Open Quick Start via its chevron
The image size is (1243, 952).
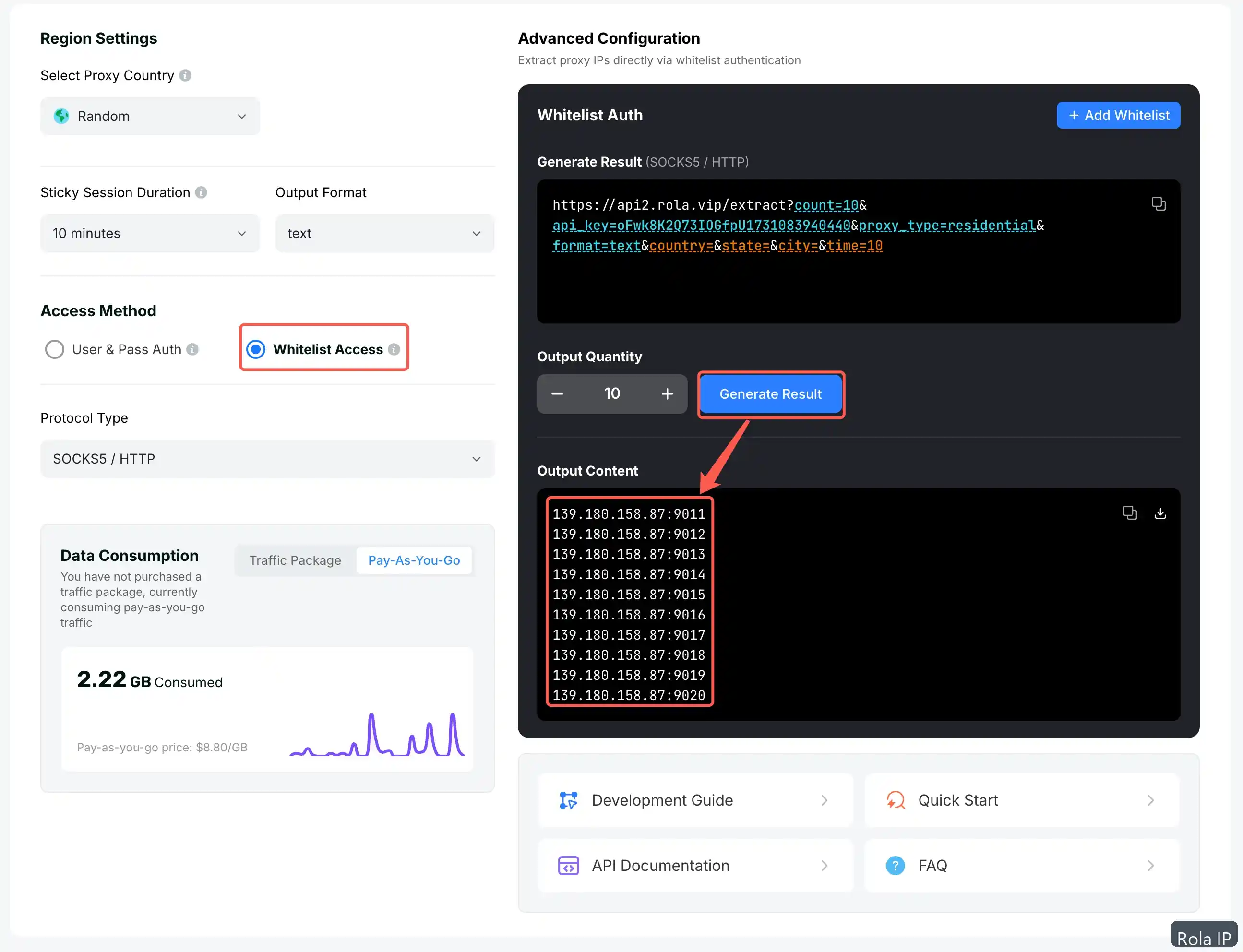(x=1150, y=800)
